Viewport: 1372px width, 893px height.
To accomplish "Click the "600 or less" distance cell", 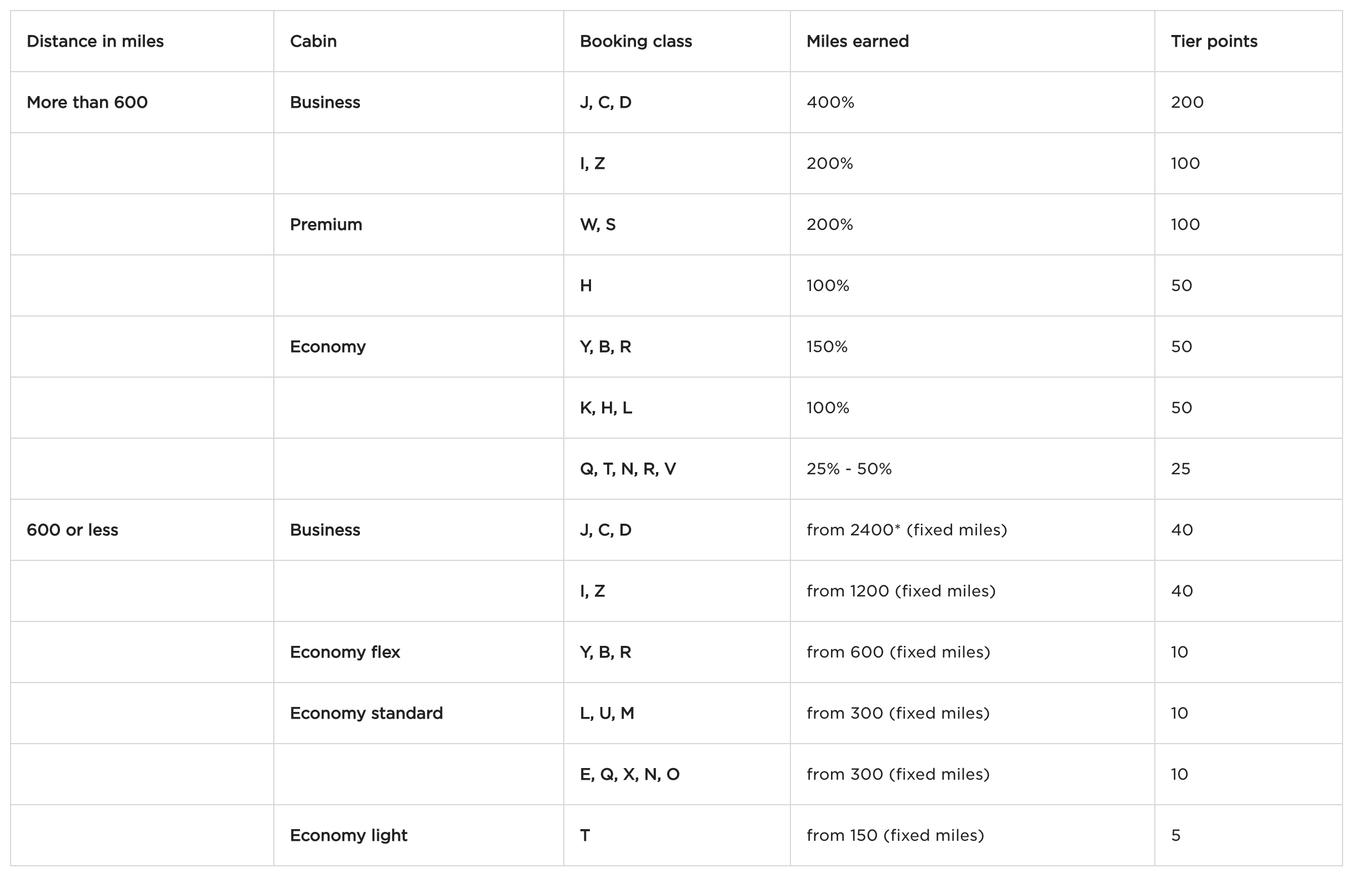I will (72, 530).
